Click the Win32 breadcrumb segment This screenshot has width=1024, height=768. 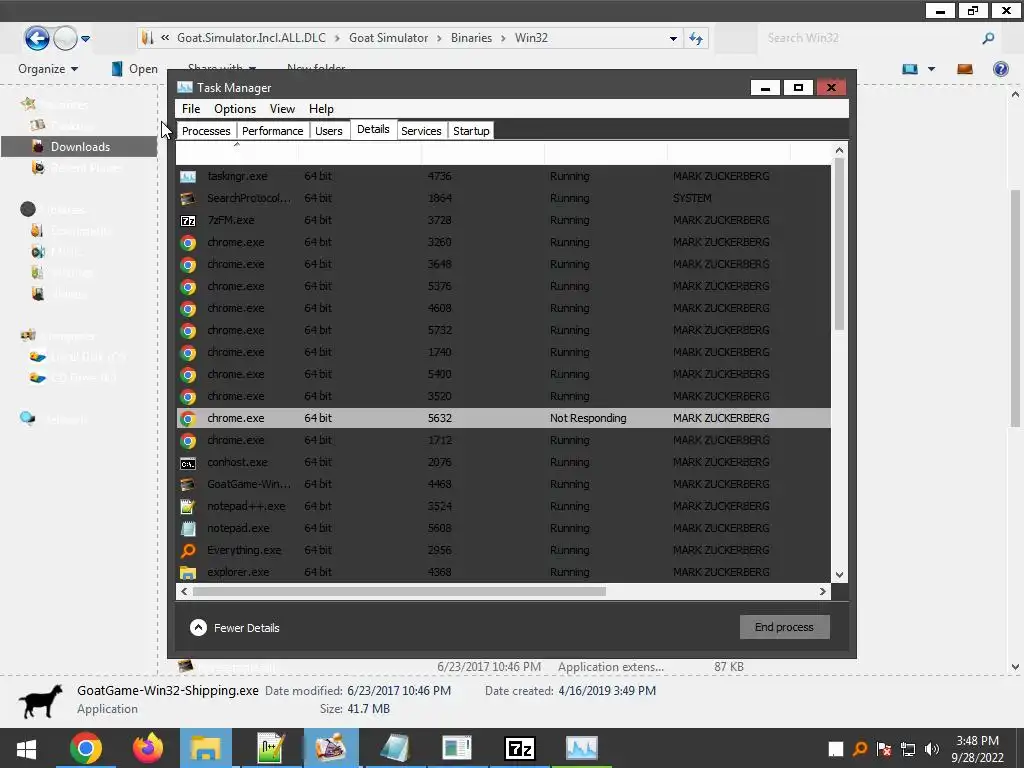pos(531,38)
